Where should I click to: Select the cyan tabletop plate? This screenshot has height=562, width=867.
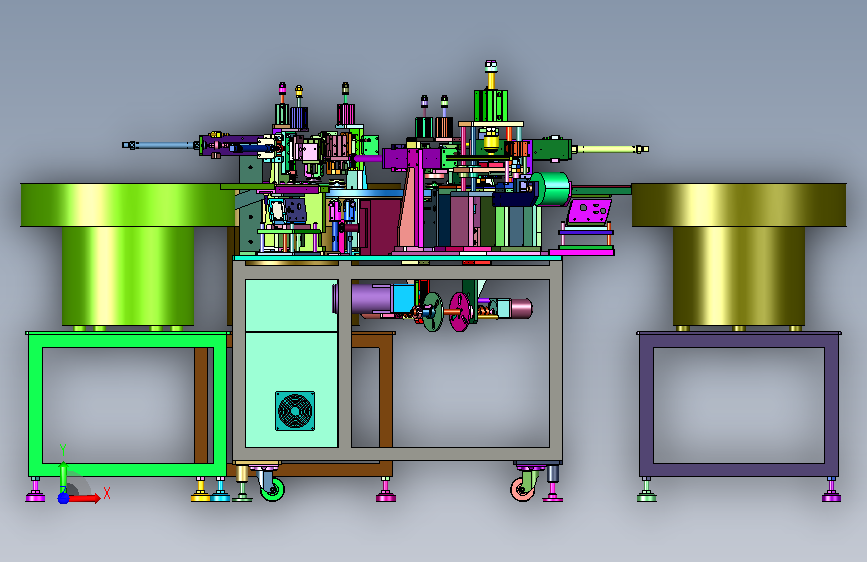(x=397, y=258)
